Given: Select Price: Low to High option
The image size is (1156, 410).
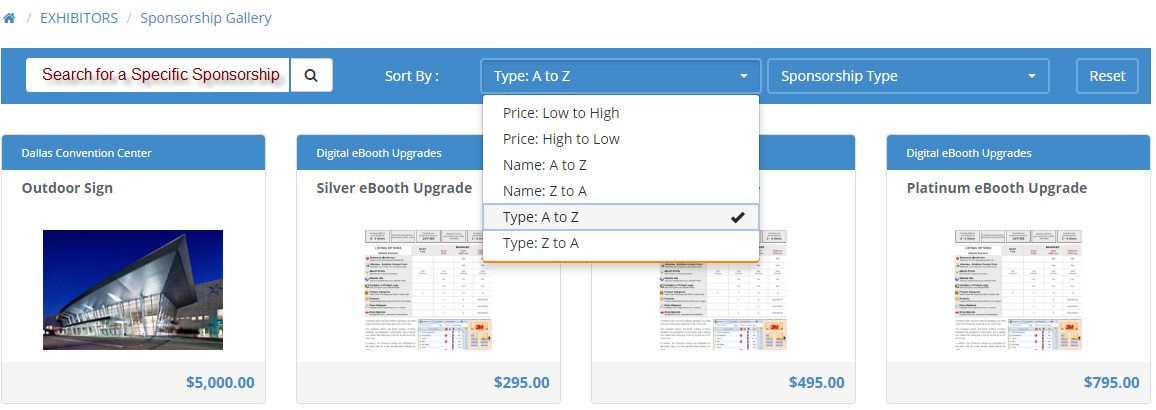Looking at the screenshot, I should pos(561,113).
